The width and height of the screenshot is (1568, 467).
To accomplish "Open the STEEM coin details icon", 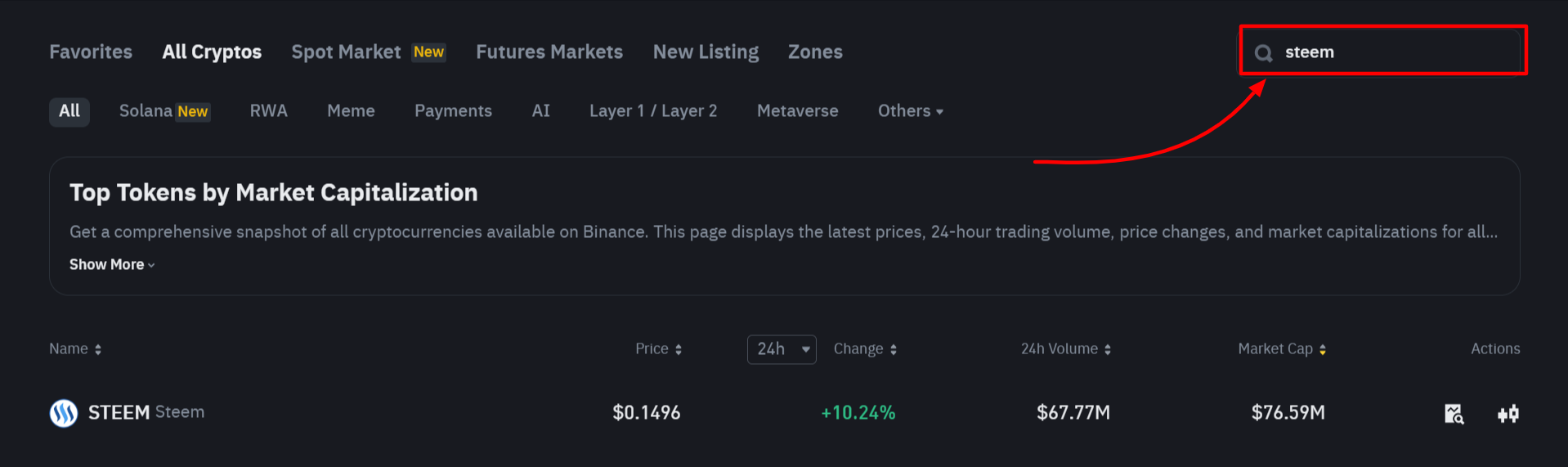I will 1454,414.
